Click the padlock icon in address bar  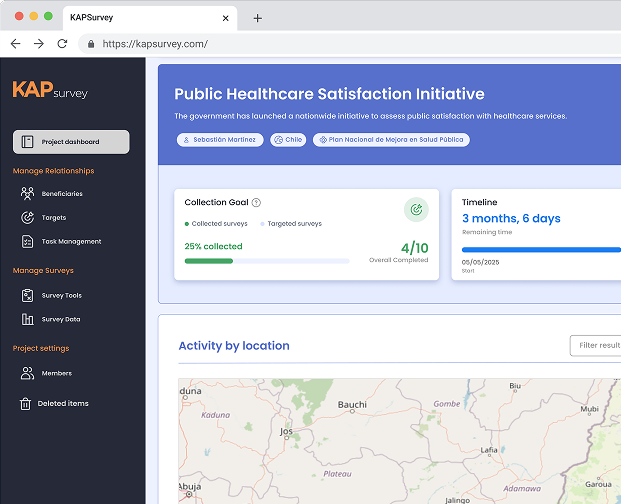(x=91, y=44)
